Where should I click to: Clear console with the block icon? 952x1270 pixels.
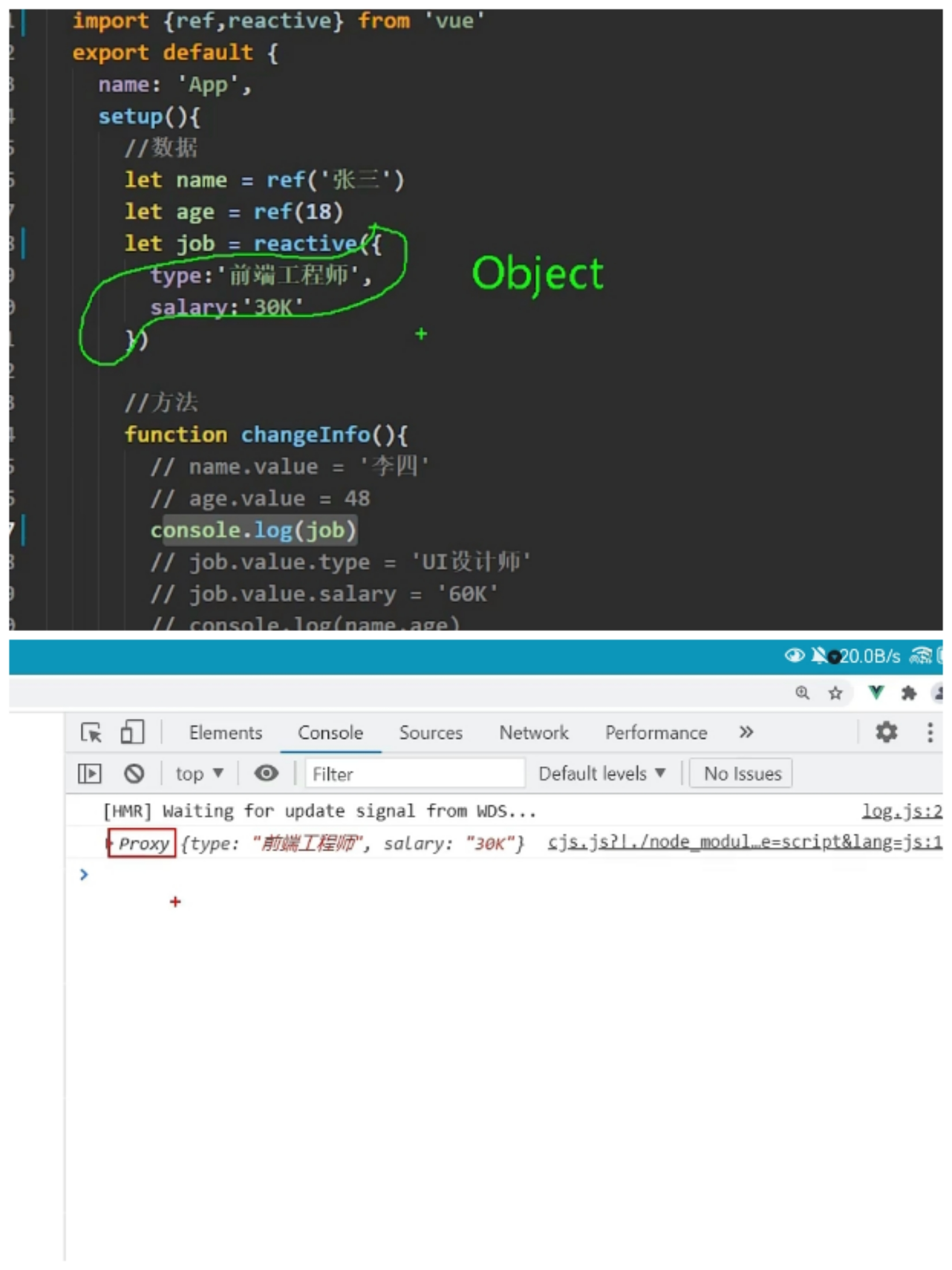point(134,774)
